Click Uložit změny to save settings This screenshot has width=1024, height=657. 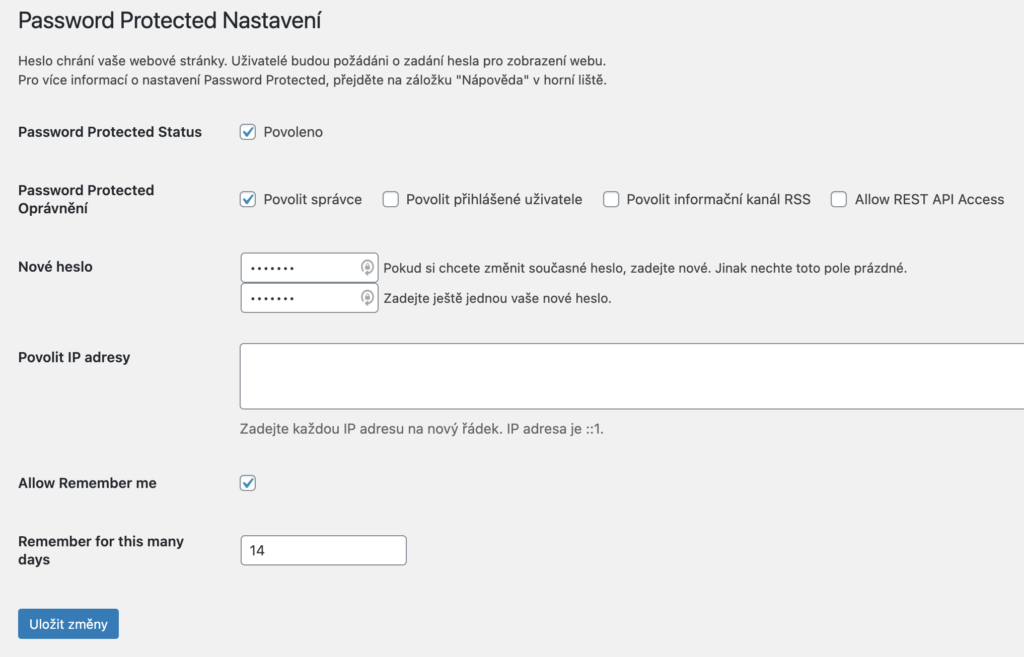[69, 624]
